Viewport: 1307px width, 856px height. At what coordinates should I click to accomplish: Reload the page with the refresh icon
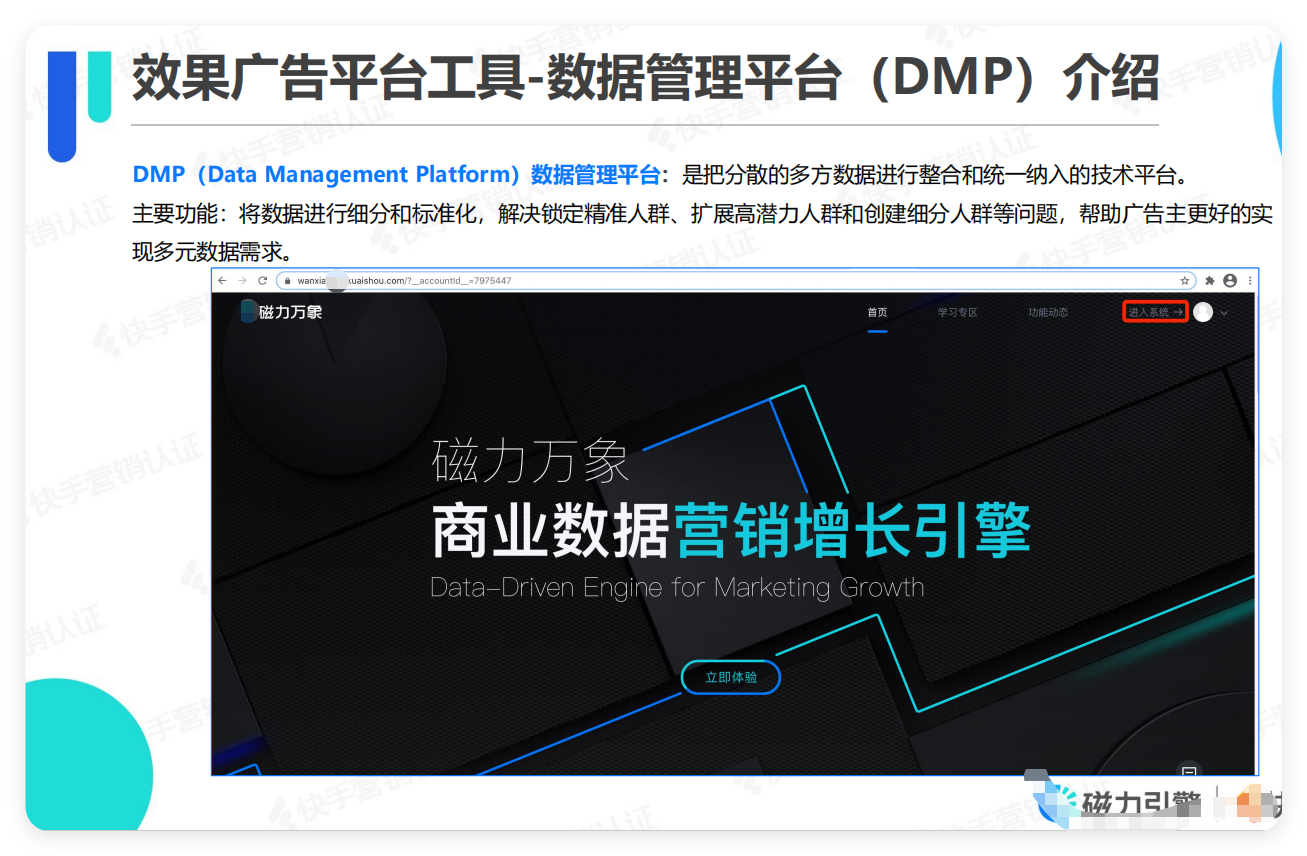pos(263,281)
